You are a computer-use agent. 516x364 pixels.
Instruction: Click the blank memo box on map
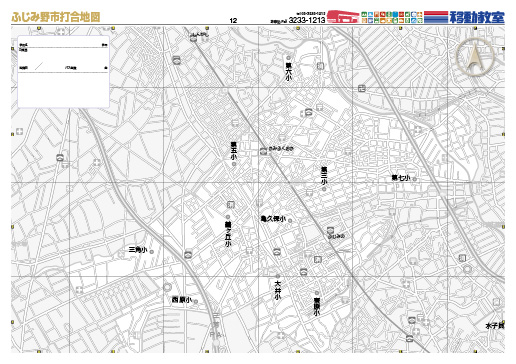click(x=63, y=71)
